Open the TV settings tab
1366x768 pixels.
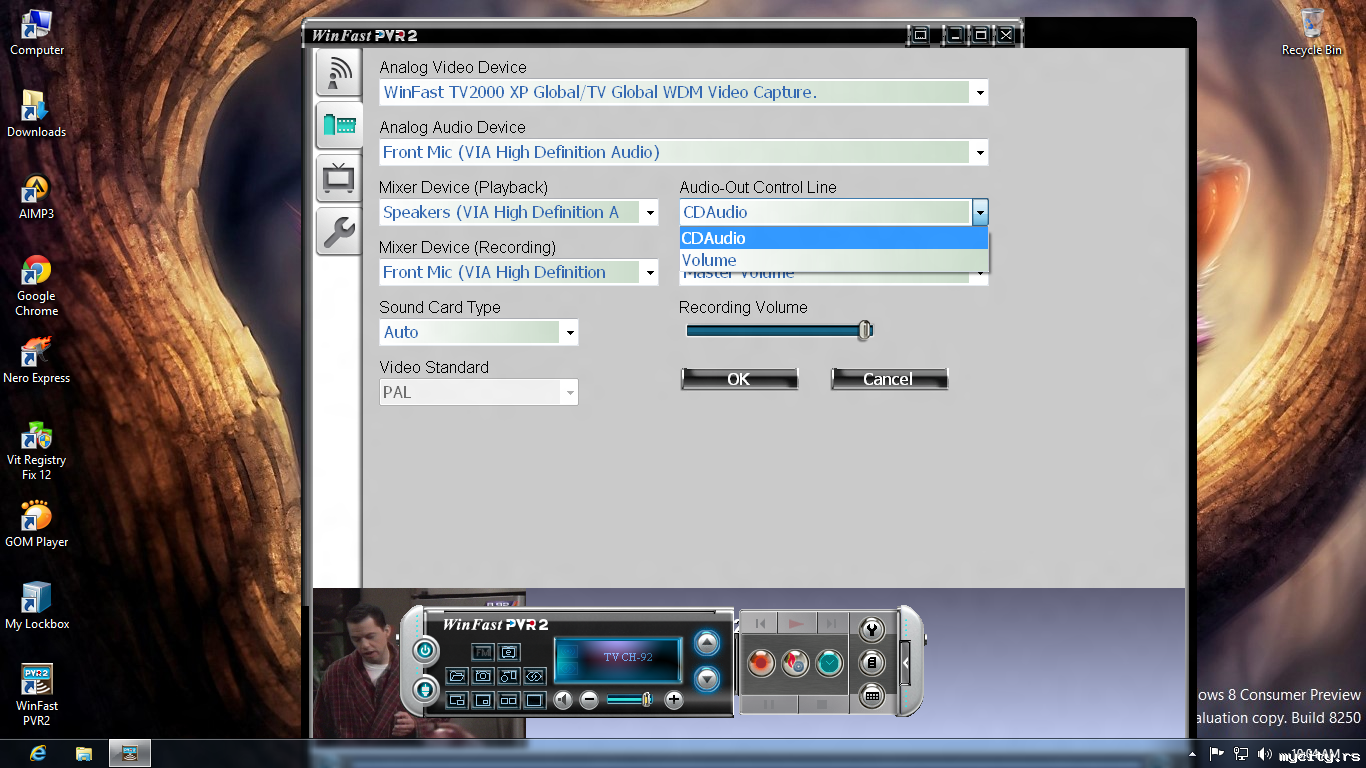339,178
